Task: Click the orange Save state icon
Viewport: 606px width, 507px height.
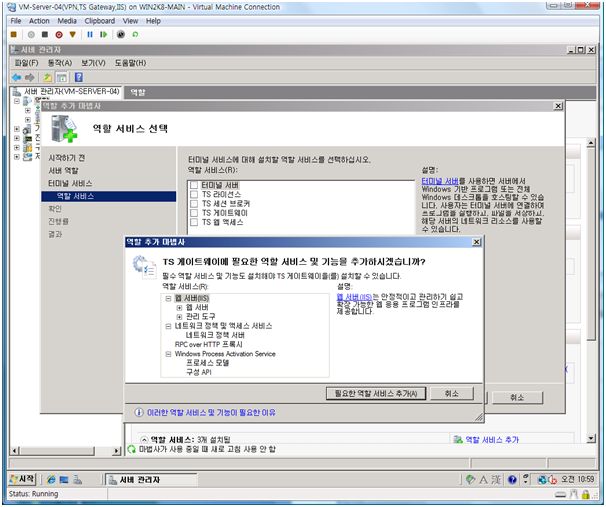Action: tap(72, 34)
